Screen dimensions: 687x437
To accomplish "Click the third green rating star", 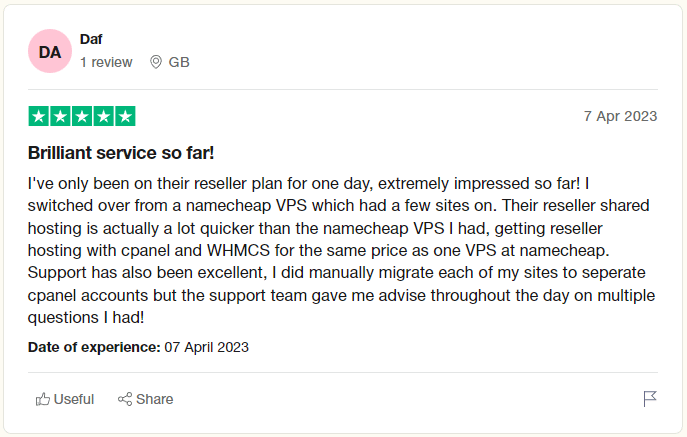I will pos(82,116).
